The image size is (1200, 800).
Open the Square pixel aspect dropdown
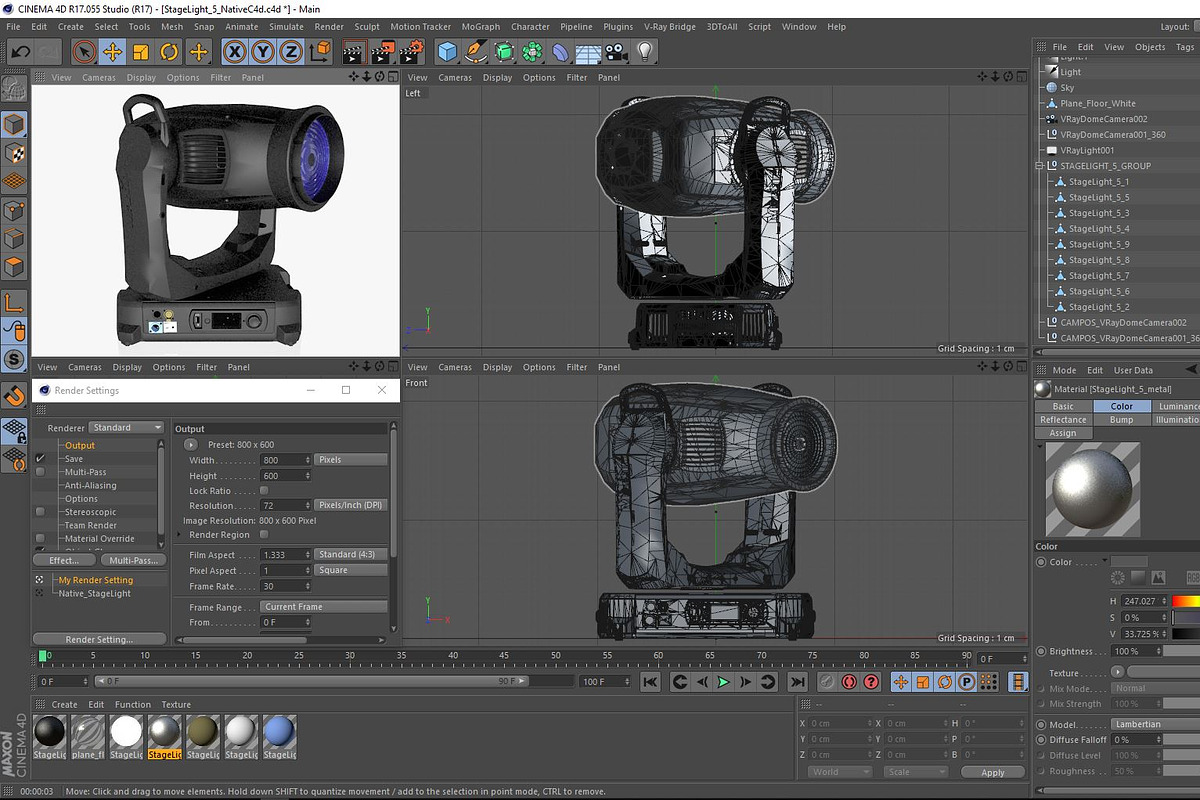click(x=351, y=570)
